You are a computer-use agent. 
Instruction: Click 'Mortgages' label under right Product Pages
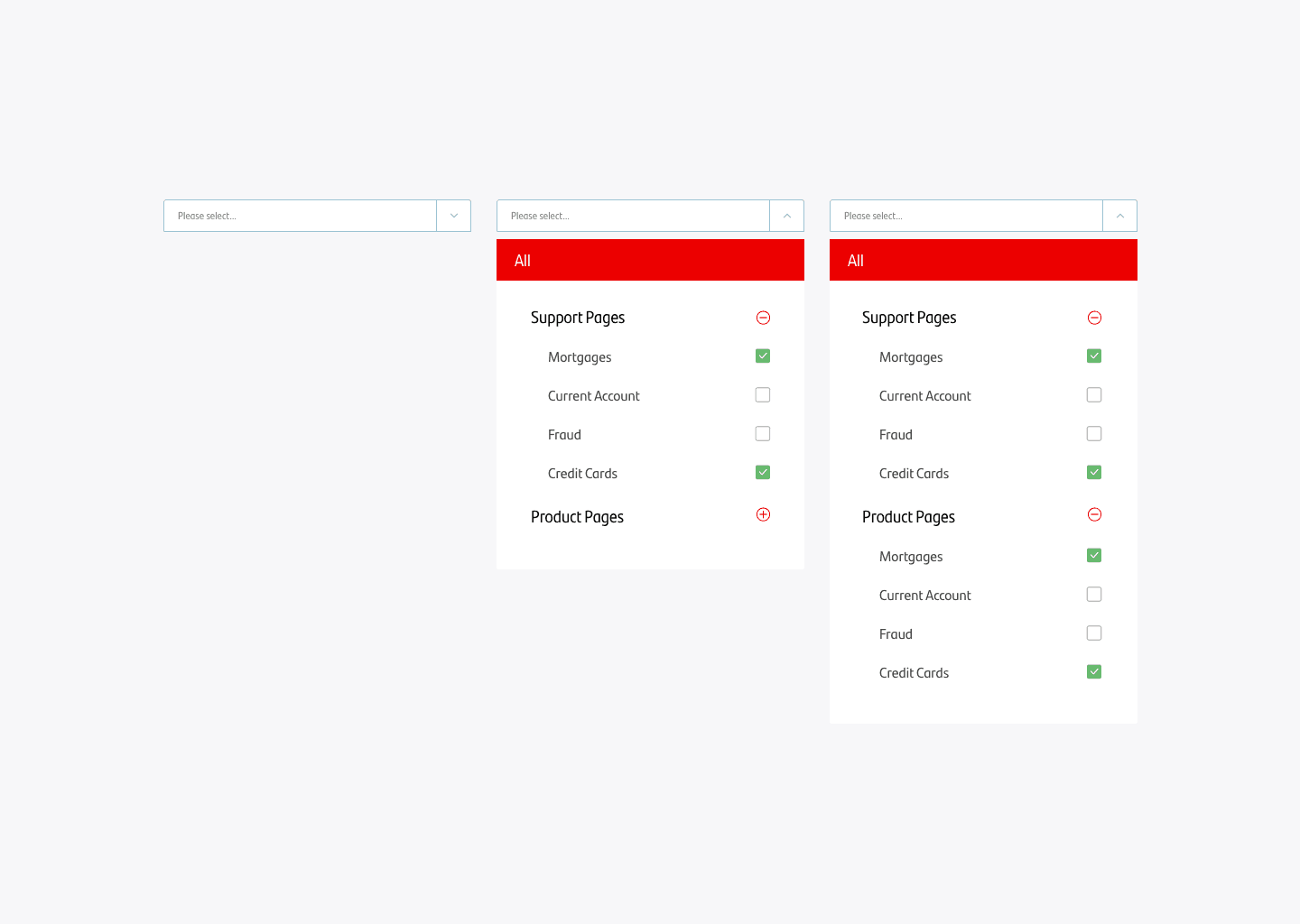(x=911, y=557)
